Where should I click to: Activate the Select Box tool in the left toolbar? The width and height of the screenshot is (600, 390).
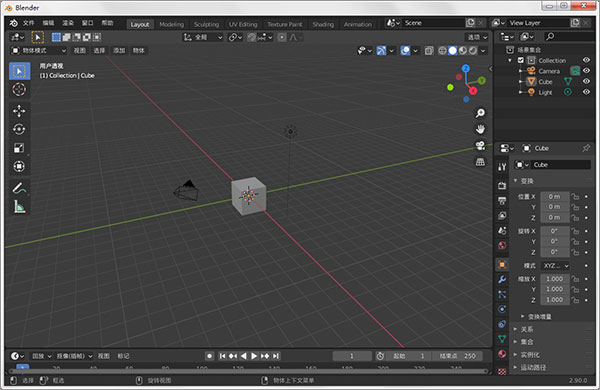point(19,71)
